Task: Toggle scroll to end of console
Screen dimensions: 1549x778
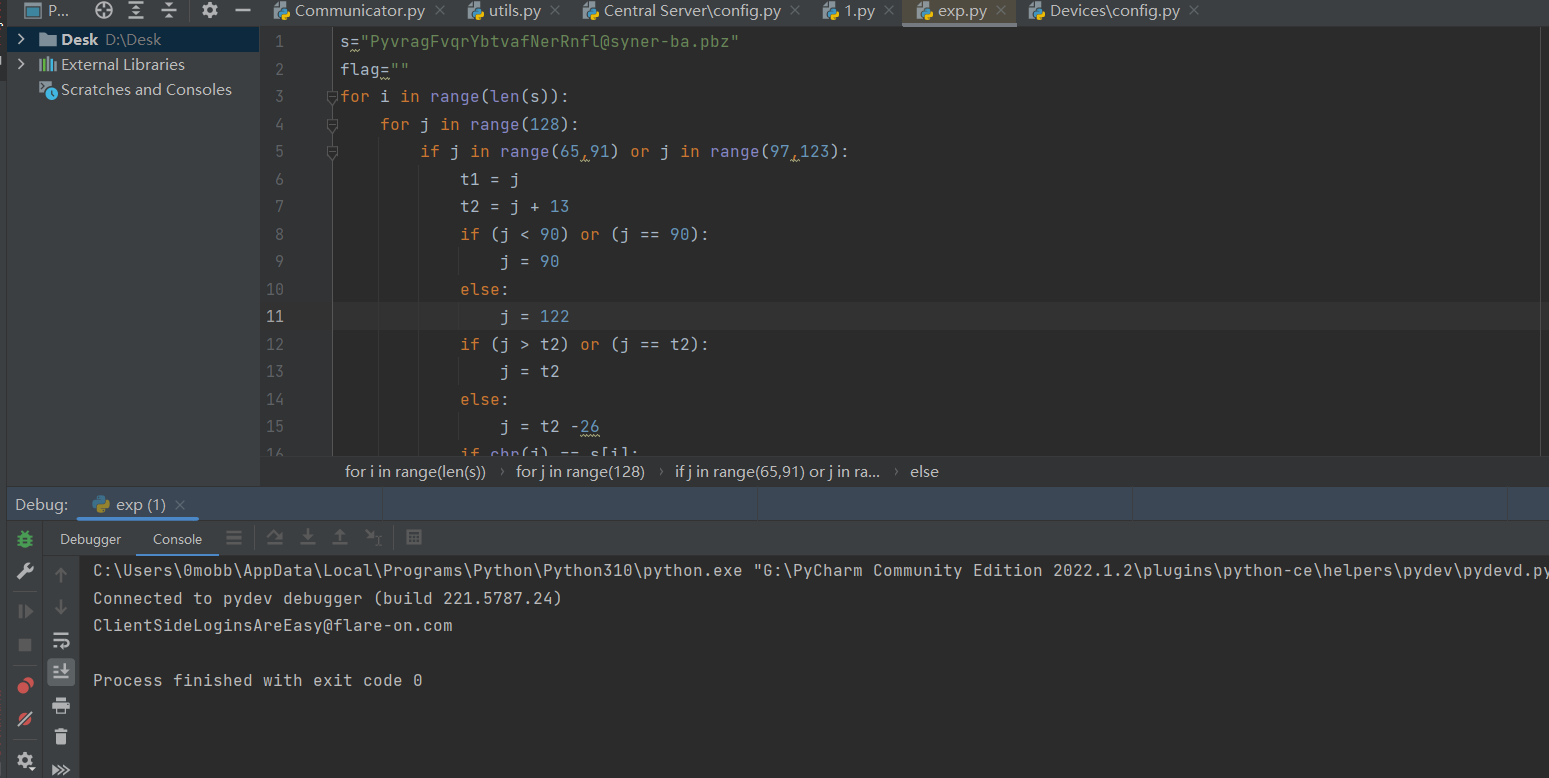Action: 61,671
